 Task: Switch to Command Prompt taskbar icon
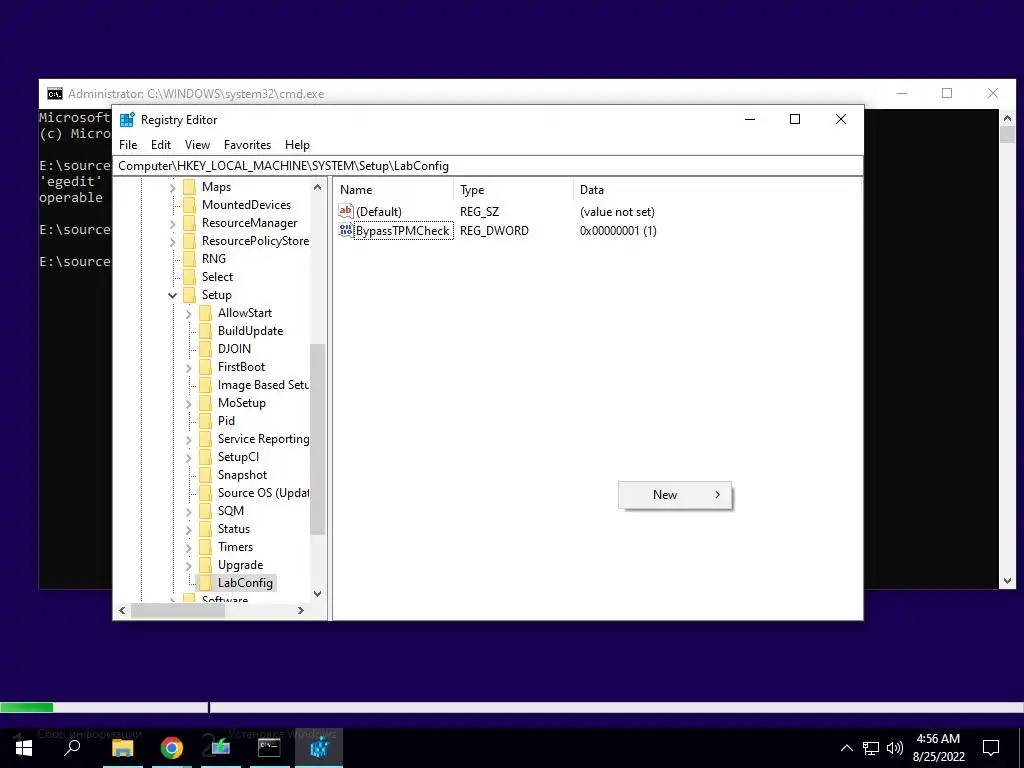[x=269, y=748]
